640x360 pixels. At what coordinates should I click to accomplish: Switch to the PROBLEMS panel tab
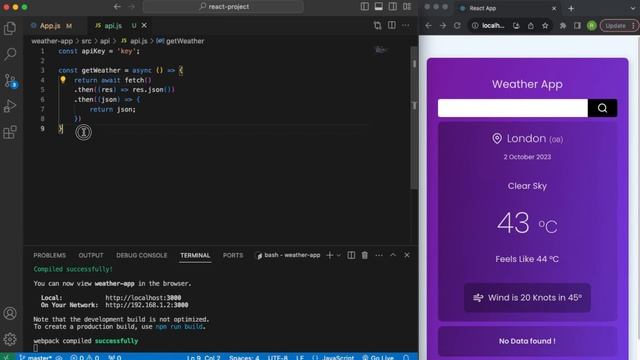49,255
